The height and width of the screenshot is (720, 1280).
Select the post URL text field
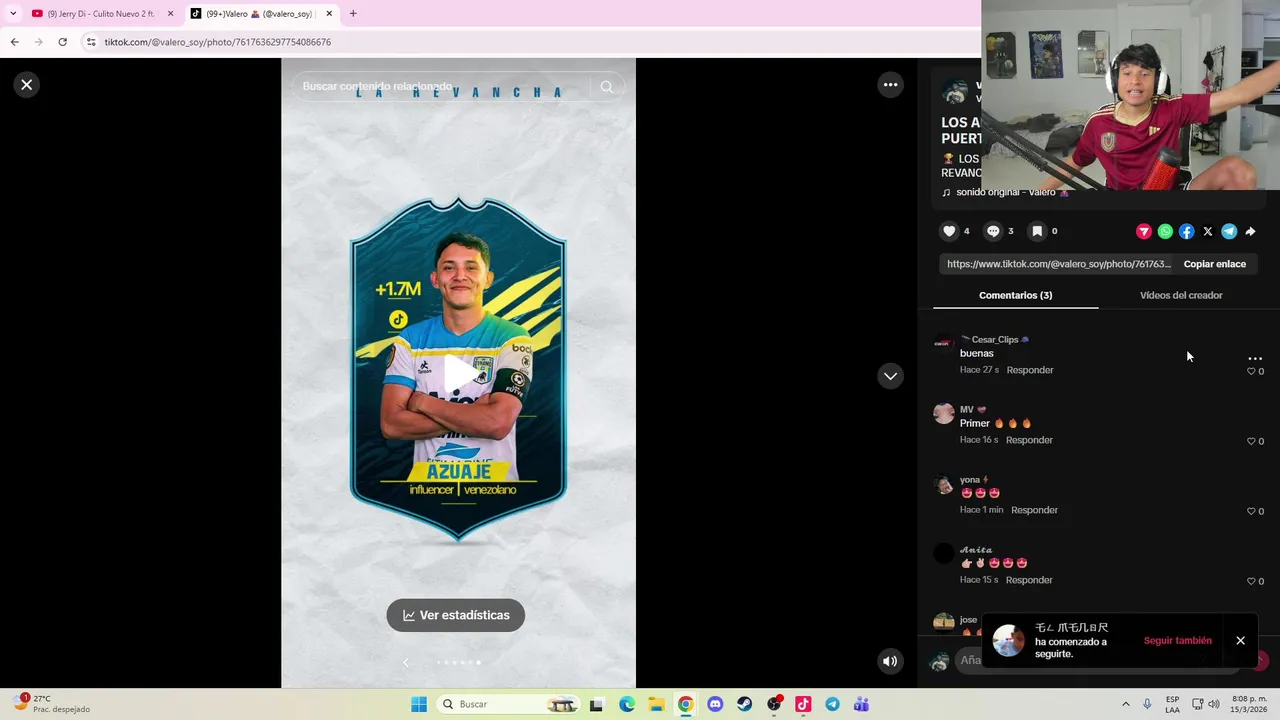tap(1058, 264)
